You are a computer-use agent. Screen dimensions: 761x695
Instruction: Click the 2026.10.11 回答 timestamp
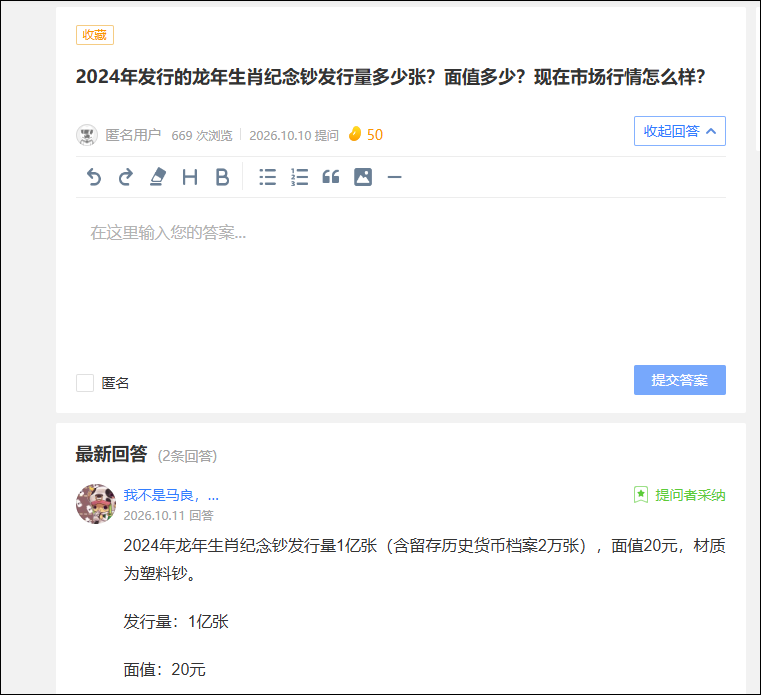[x=168, y=515]
